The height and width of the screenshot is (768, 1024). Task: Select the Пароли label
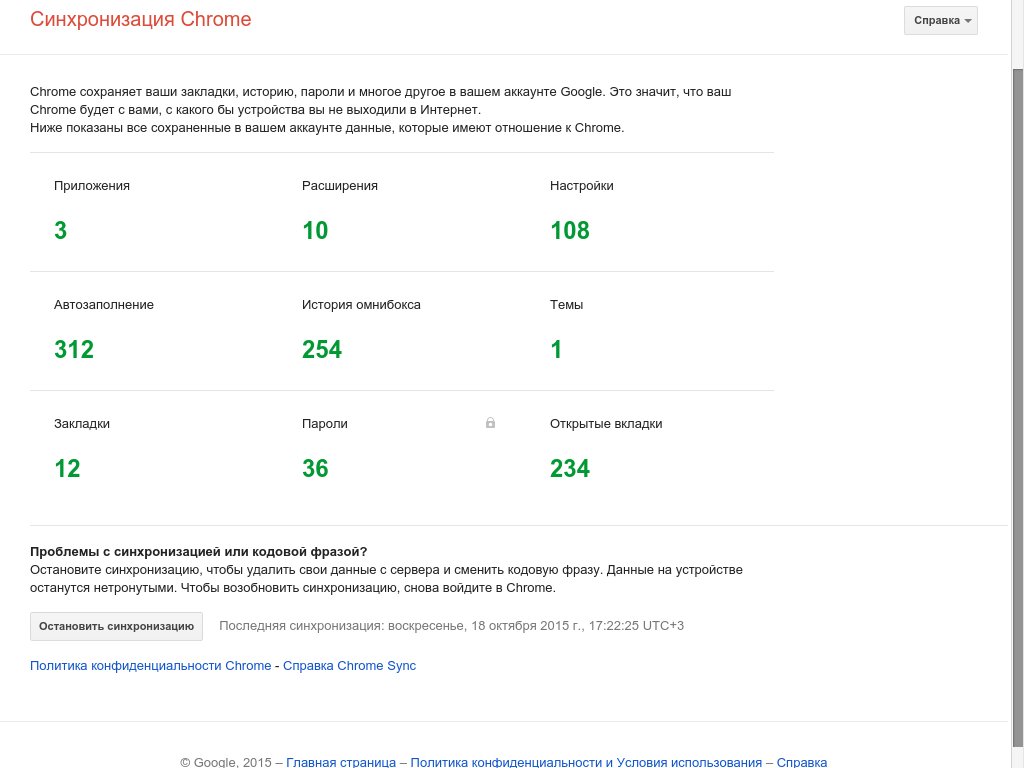tap(325, 423)
